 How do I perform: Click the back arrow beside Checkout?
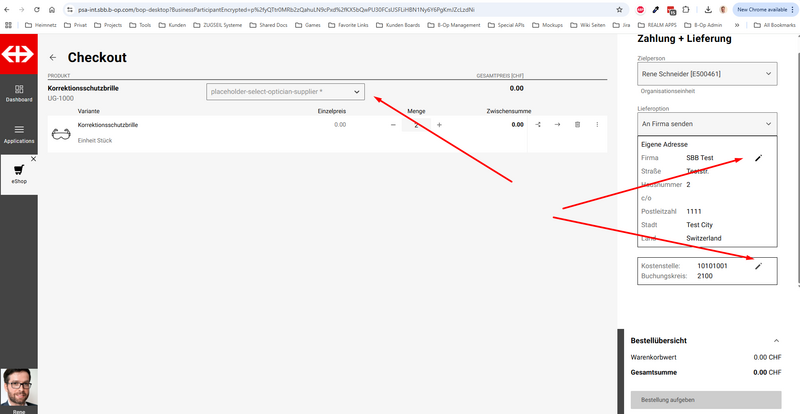pos(52,58)
